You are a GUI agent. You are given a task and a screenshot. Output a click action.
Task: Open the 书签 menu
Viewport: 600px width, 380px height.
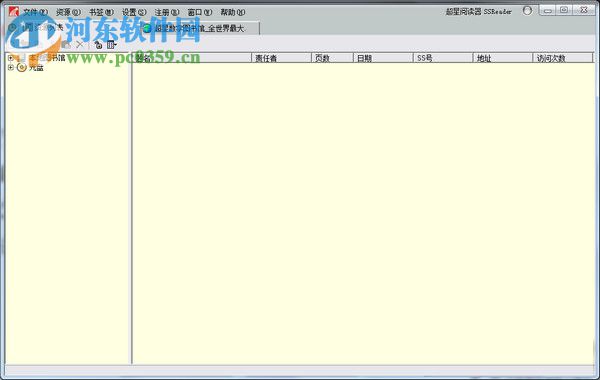point(101,12)
